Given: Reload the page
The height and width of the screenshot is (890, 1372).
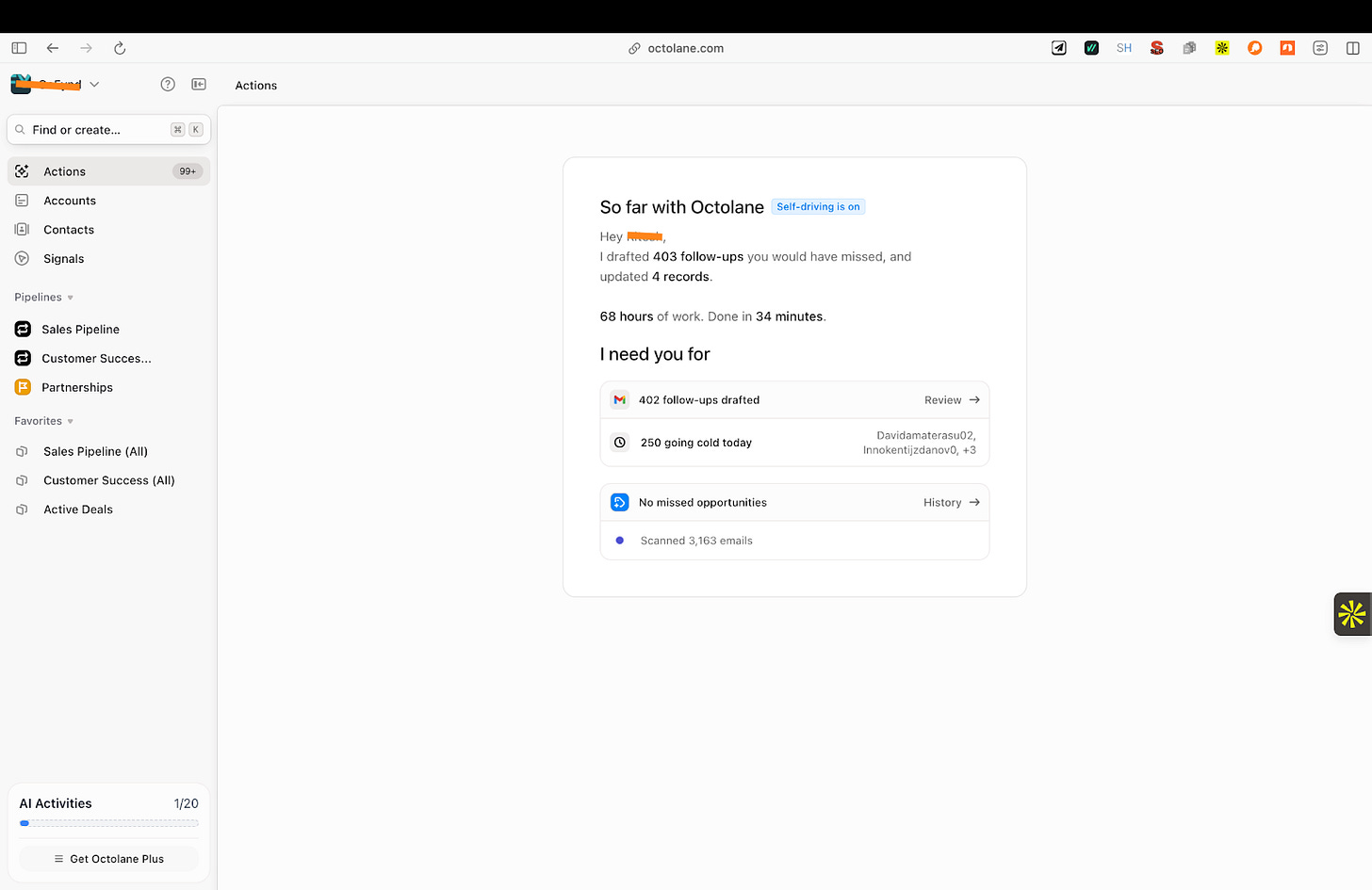Looking at the screenshot, I should 120,48.
